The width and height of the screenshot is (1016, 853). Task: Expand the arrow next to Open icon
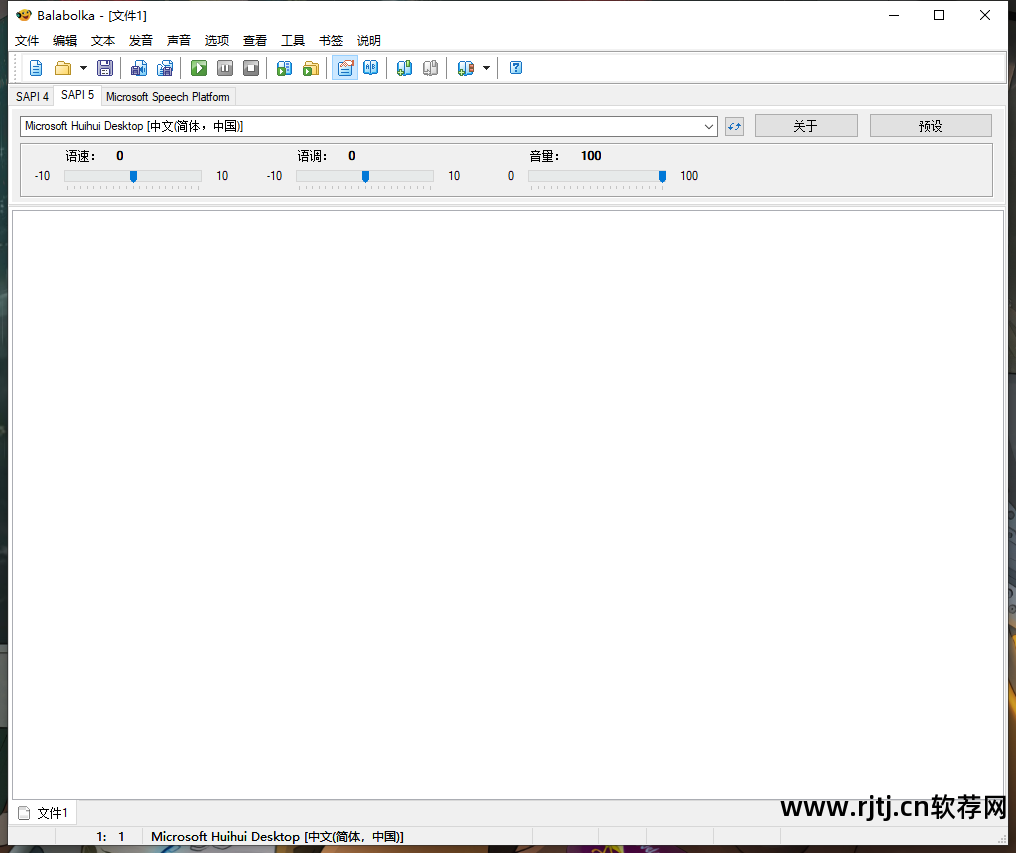[x=83, y=68]
